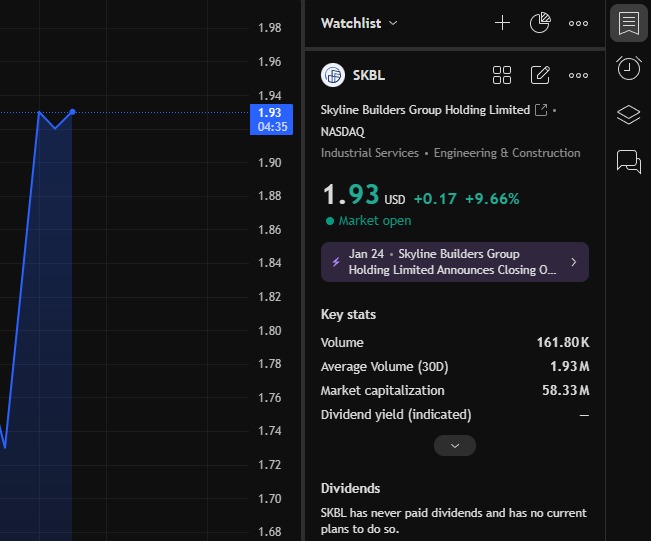
Task: Click the Engineering & Construction industry link
Action: click(507, 153)
